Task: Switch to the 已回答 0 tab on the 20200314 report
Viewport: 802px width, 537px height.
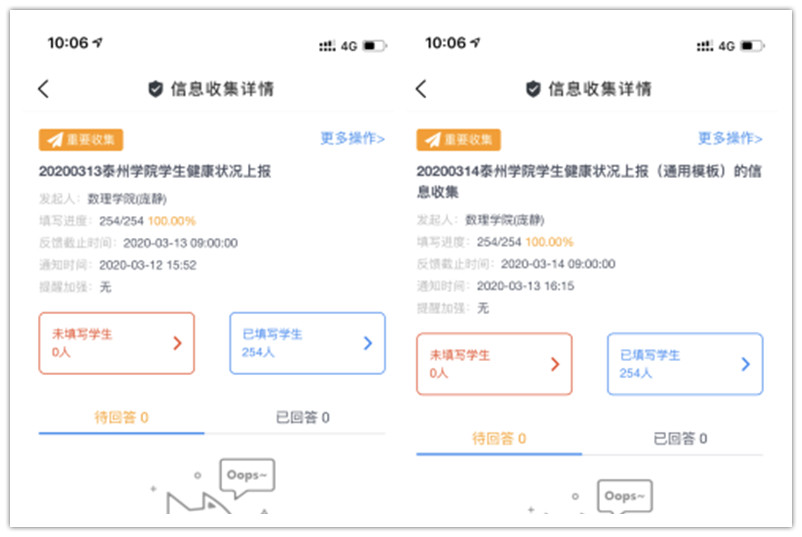Action: pyautogui.click(x=681, y=439)
